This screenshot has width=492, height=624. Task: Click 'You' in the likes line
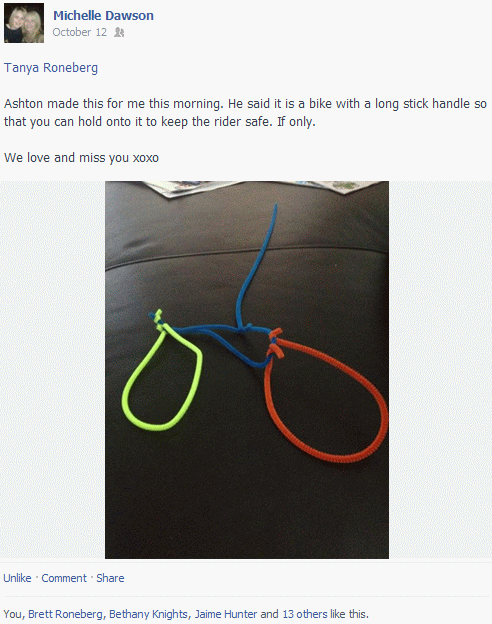tap(14, 614)
